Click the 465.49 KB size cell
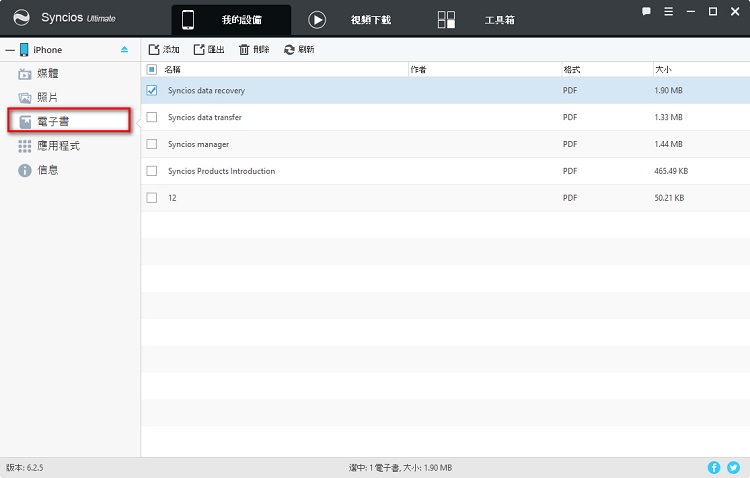Viewport: 750px width, 478px height. point(671,171)
